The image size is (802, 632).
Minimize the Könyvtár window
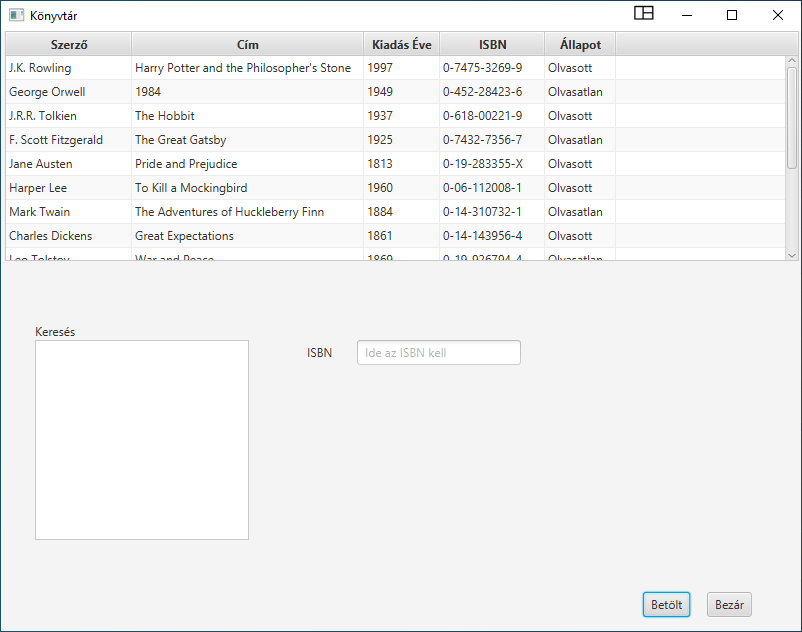click(687, 15)
